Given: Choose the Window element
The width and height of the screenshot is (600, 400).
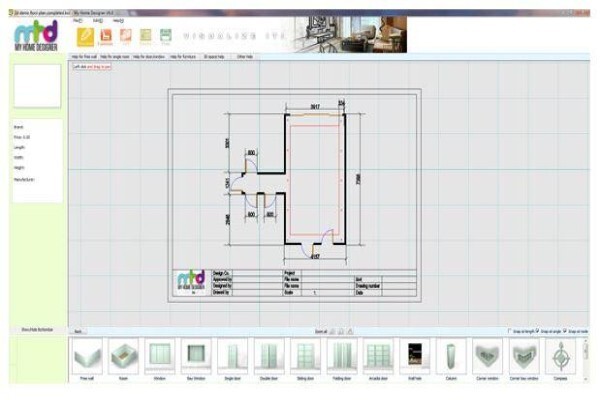Looking at the screenshot, I should click(160, 356).
